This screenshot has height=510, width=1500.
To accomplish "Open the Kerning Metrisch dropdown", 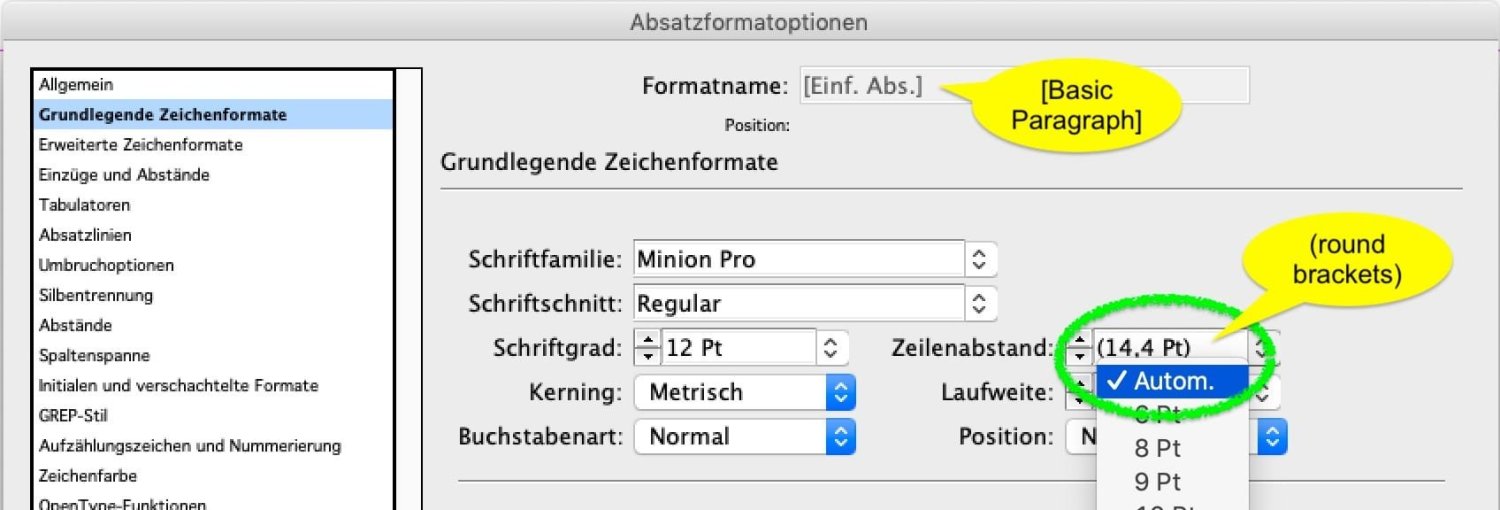I will [841, 392].
